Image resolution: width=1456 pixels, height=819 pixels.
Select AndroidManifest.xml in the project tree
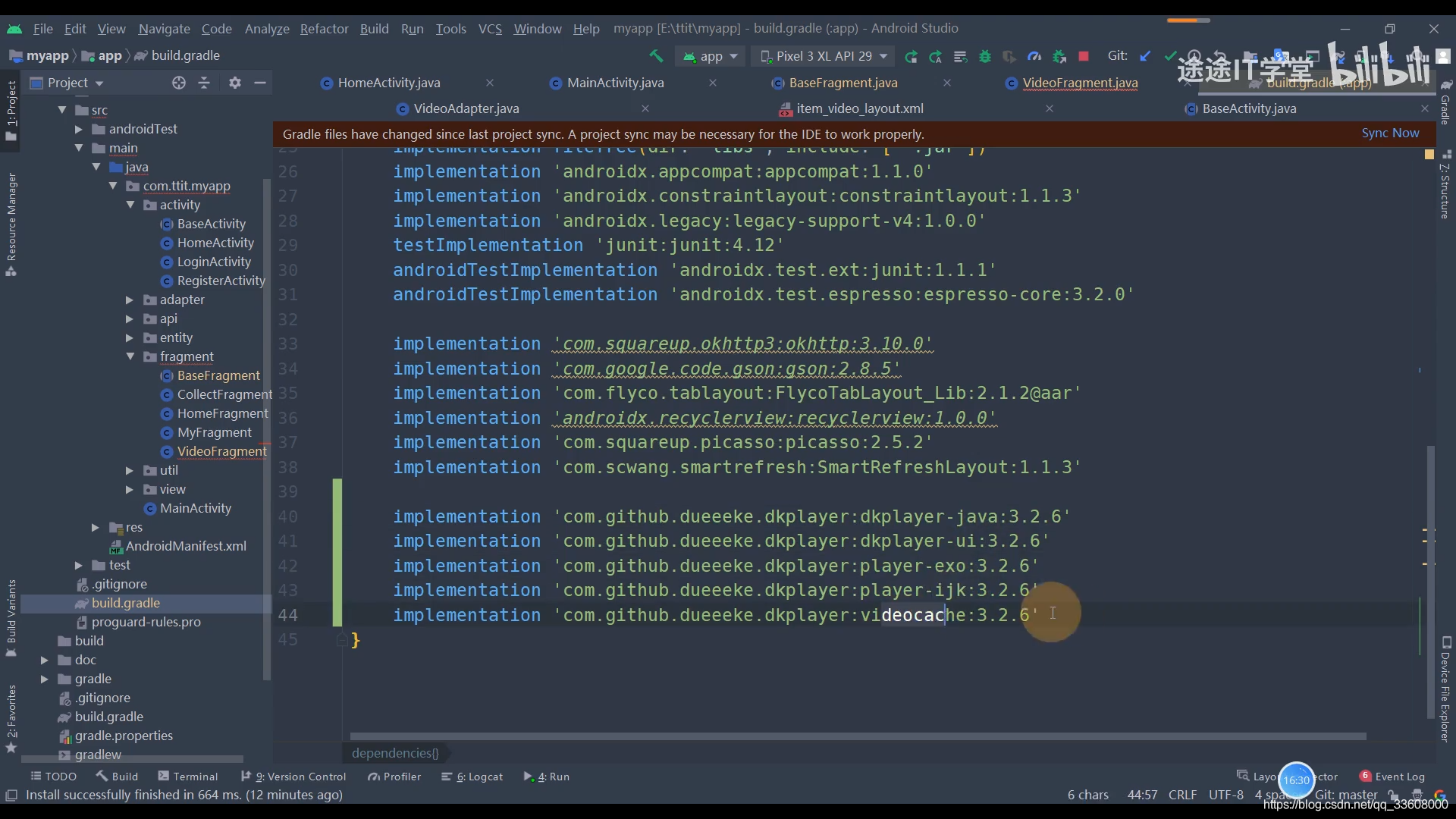[186, 547]
